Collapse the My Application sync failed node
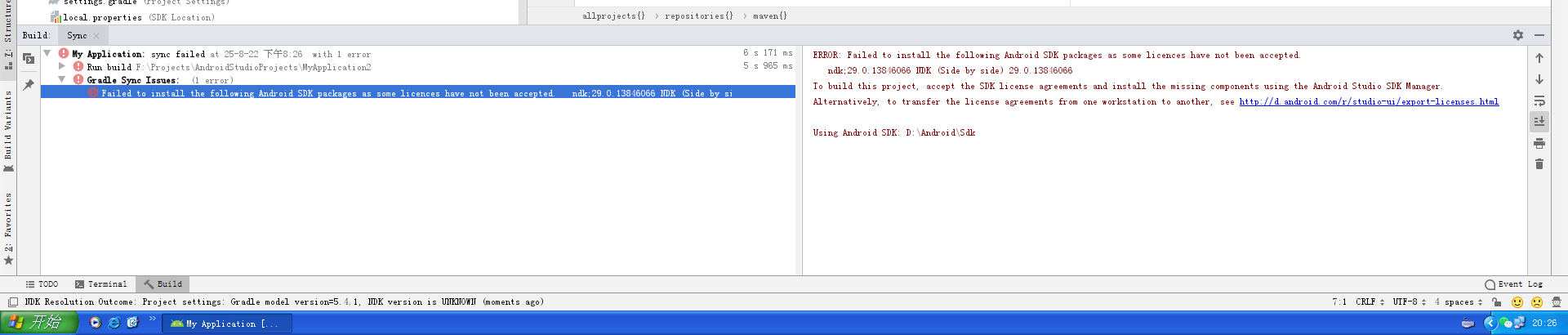1568x335 pixels. pyautogui.click(x=47, y=54)
